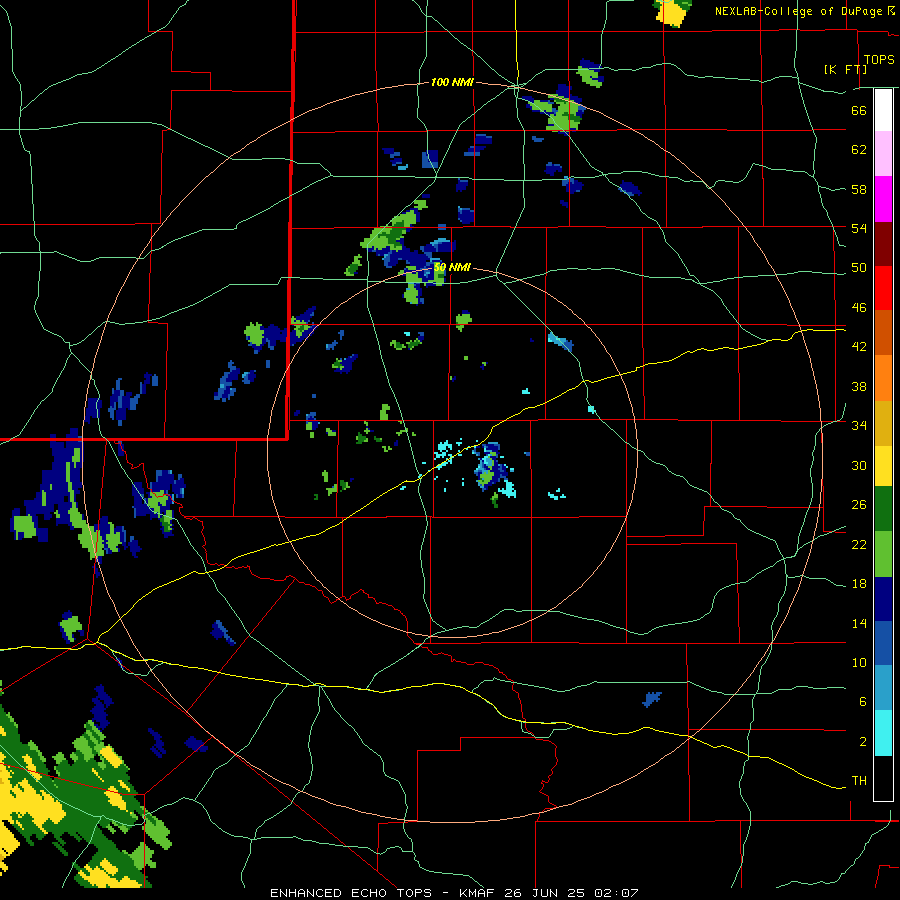This screenshot has height=900, width=900.
Task: Click the dark green legend swatch
Action: (883, 509)
